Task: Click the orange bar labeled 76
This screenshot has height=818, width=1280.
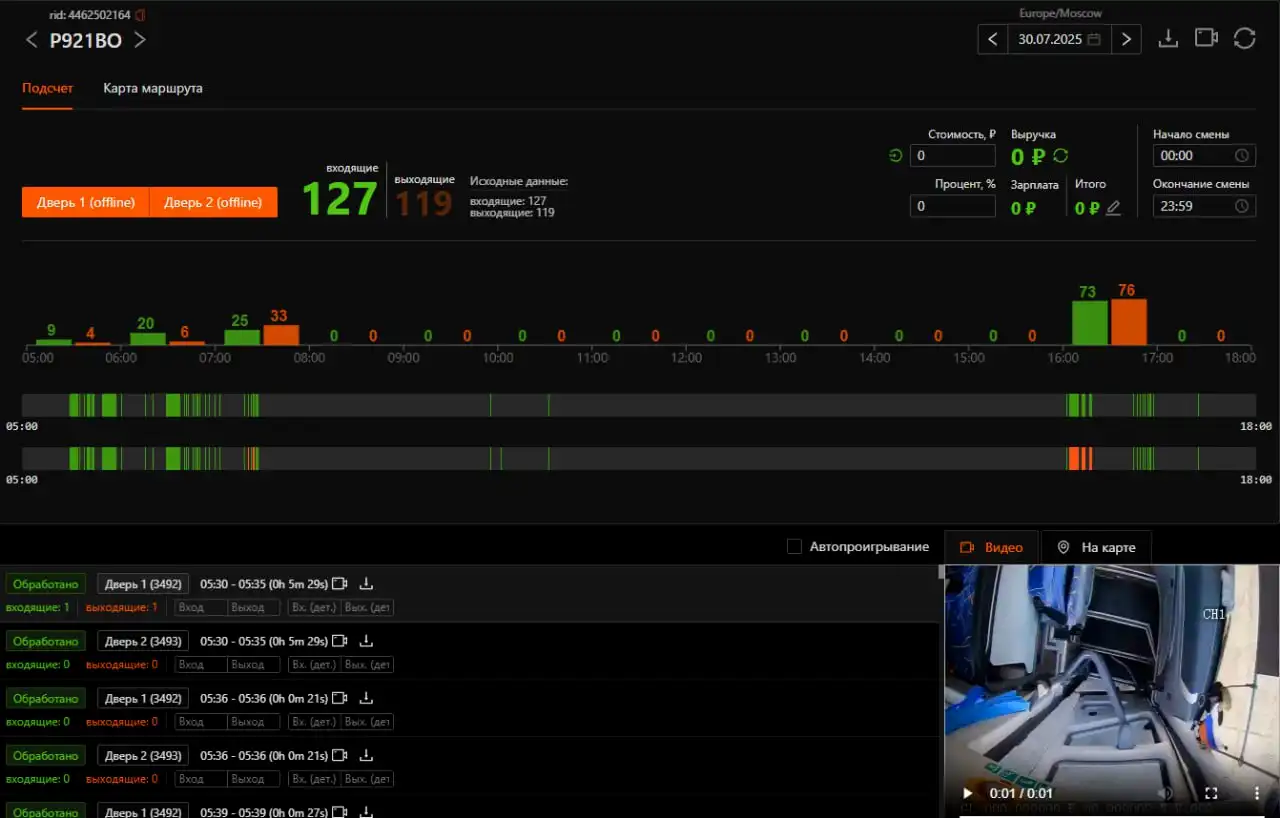Action: point(1128,322)
